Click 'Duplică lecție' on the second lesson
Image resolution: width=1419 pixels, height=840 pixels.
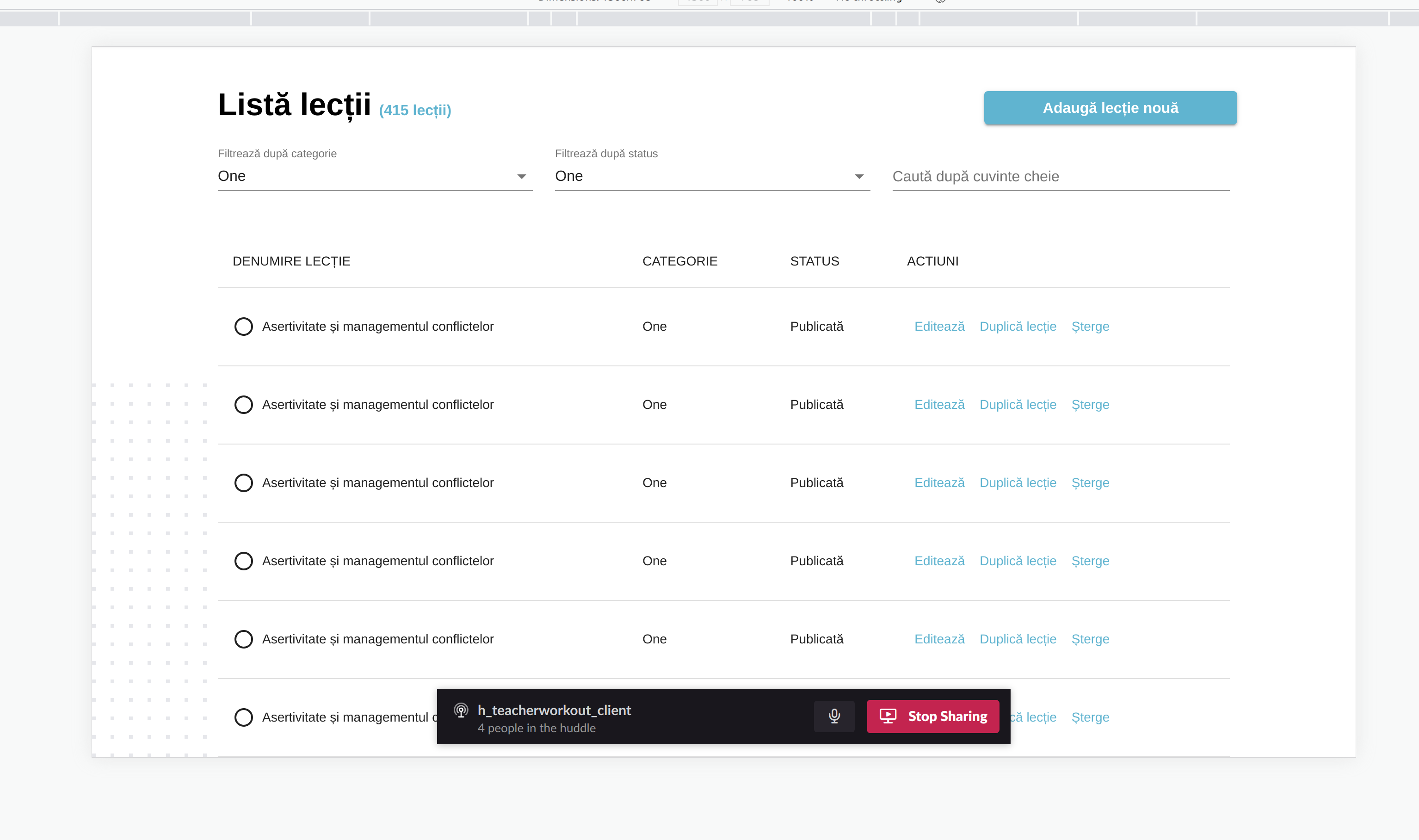(1018, 404)
